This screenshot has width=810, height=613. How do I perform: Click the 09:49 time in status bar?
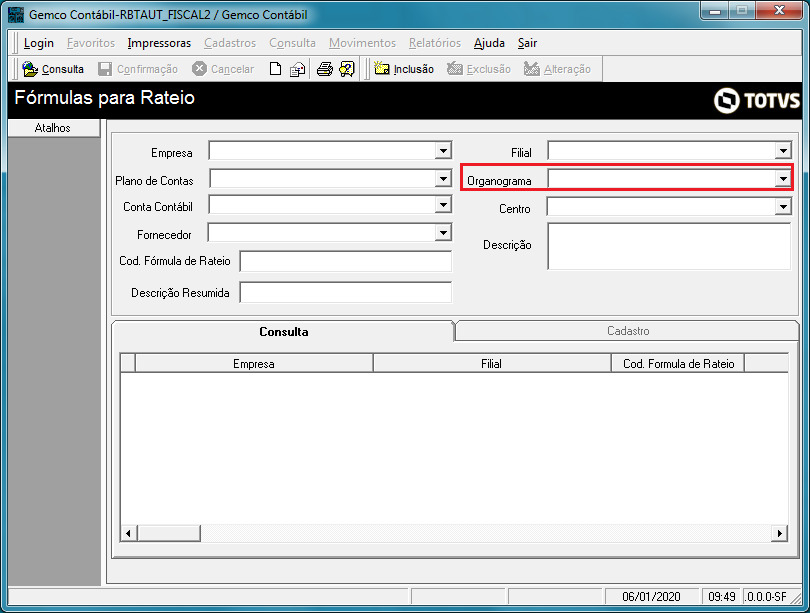pyautogui.click(x=722, y=596)
